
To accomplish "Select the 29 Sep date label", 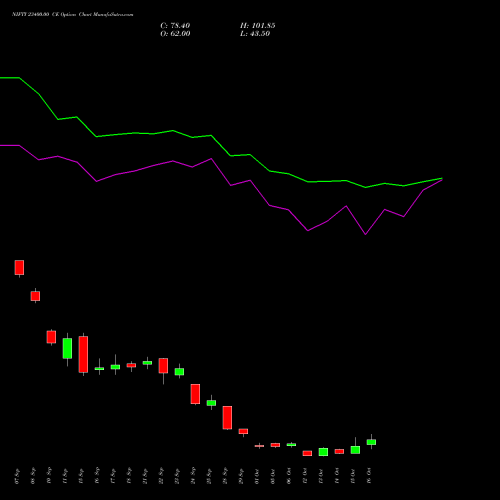I will (x=241, y=476).
